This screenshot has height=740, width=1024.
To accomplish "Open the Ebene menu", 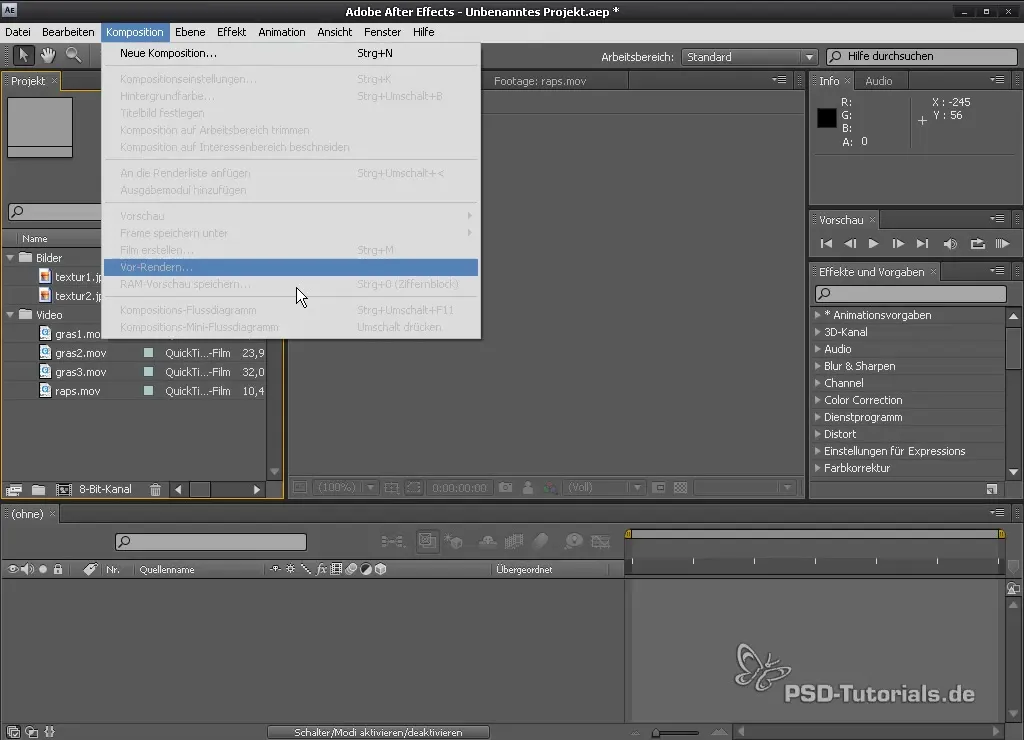I will point(190,32).
